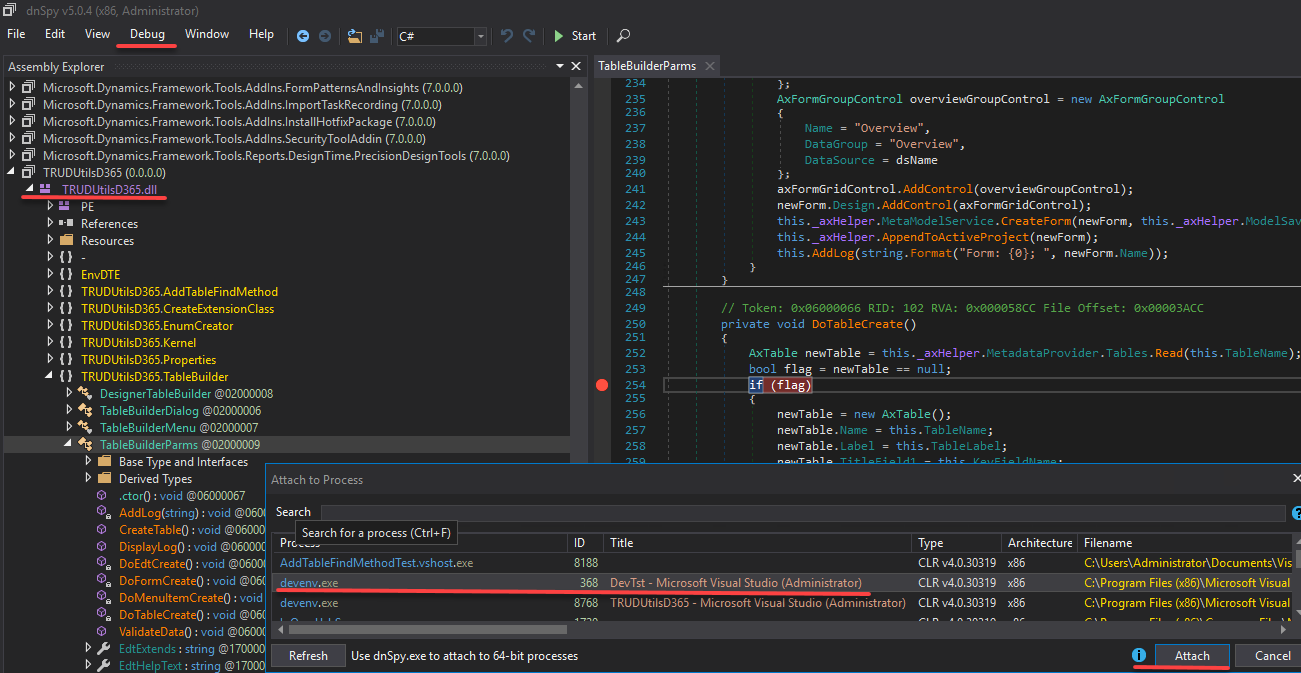This screenshot has height=673, width=1301.
Task: Expand the TRUDUtilsD365.Kernel namespace
Action: [50, 343]
